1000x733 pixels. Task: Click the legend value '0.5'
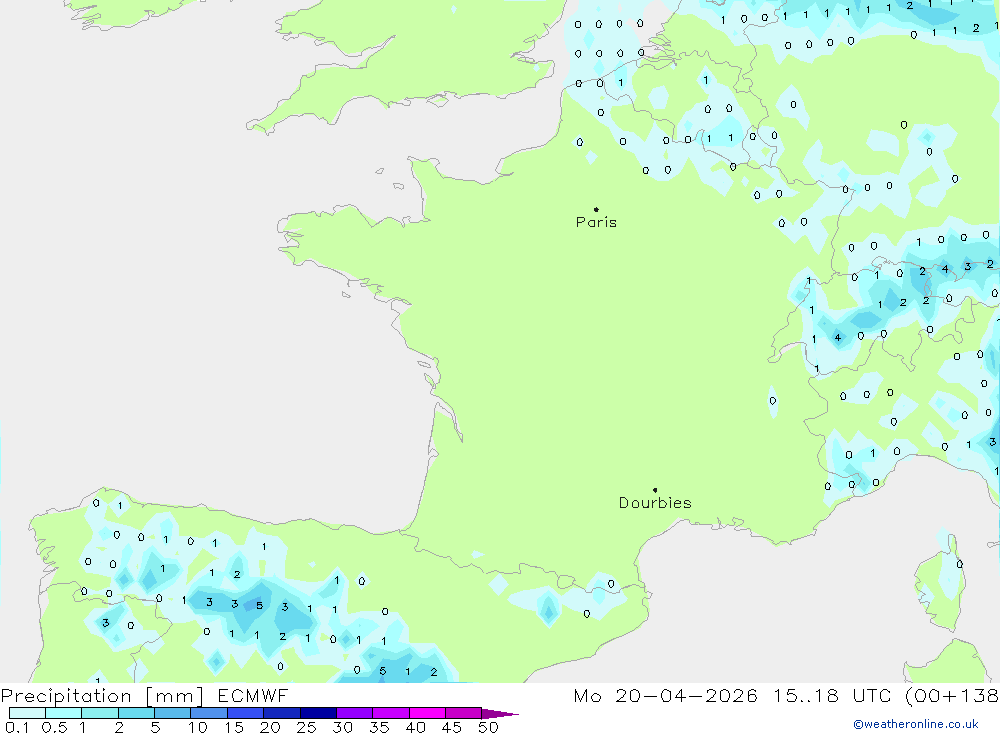(54, 727)
